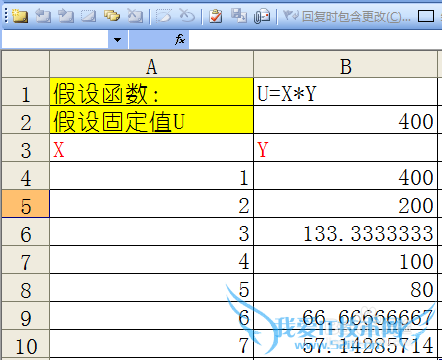This screenshot has height=360, width=442.
Task: Click the fx Insert Function button
Action: point(180,40)
